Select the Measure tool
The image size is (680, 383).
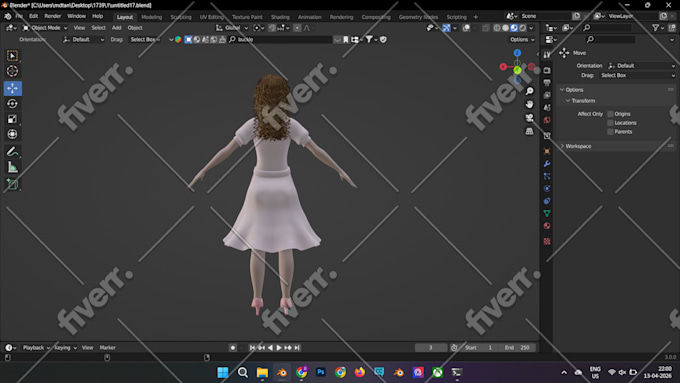coord(13,167)
